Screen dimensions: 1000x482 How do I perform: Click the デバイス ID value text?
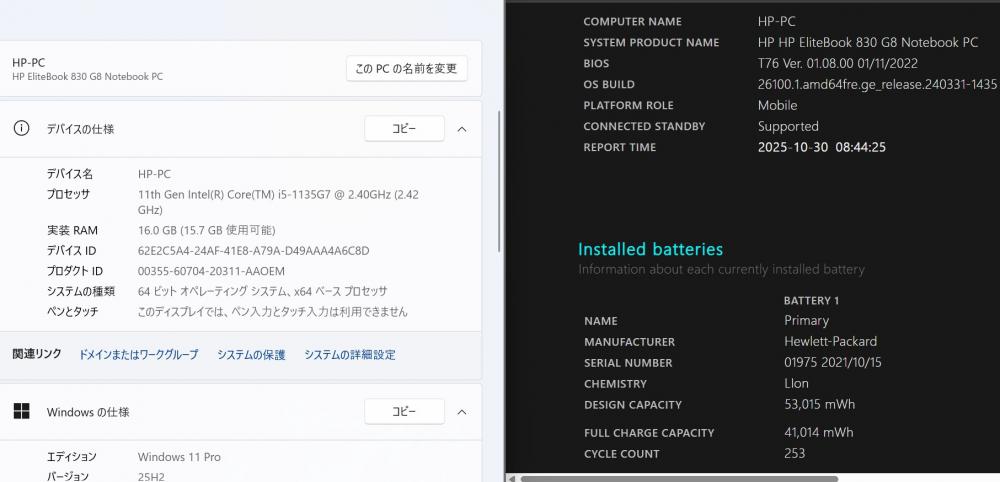(x=253, y=250)
